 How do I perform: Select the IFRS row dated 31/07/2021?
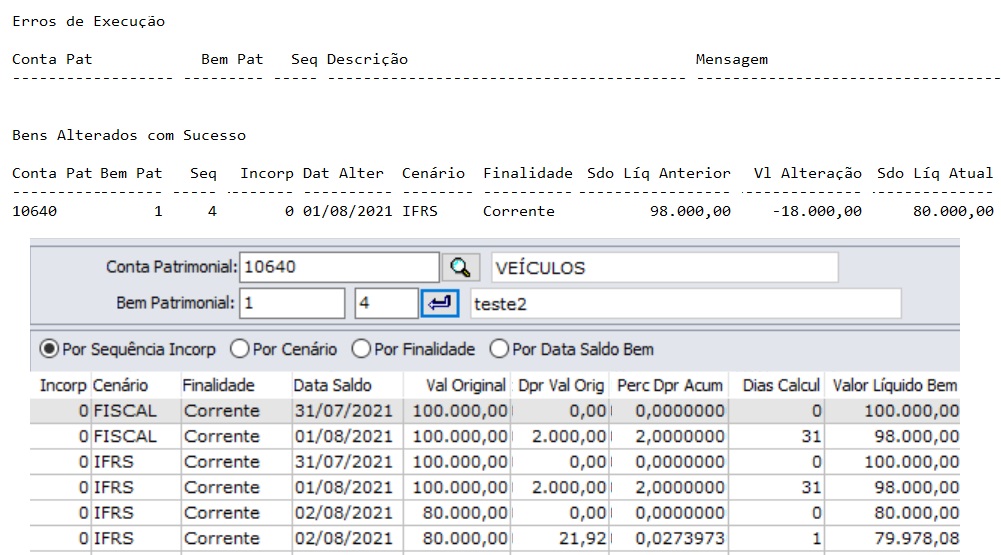[x=495, y=462]
